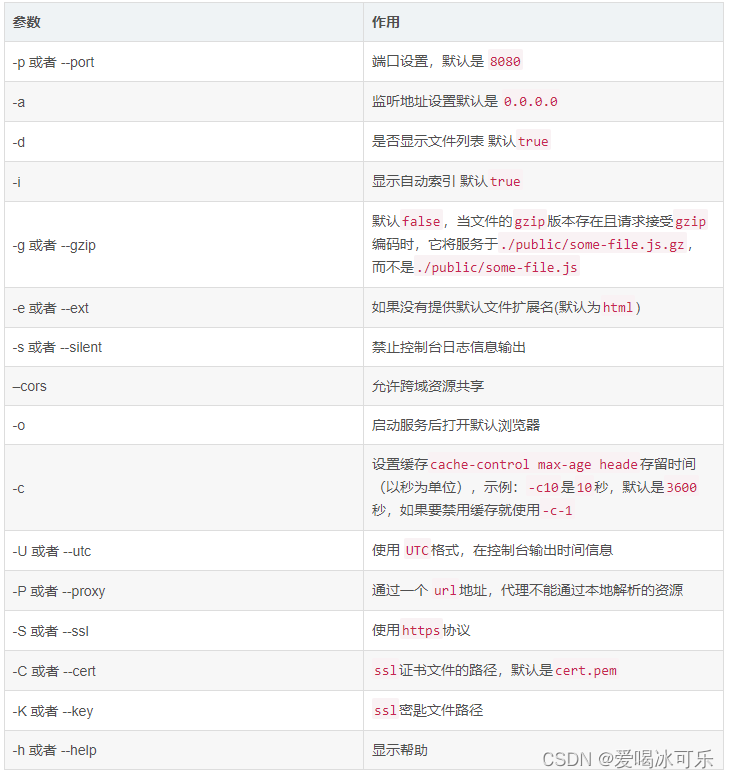This screenshot has height=778, width=729.
Task: Select the '-s 或者 --silent' parameter cell
Action: coord(184,347)
